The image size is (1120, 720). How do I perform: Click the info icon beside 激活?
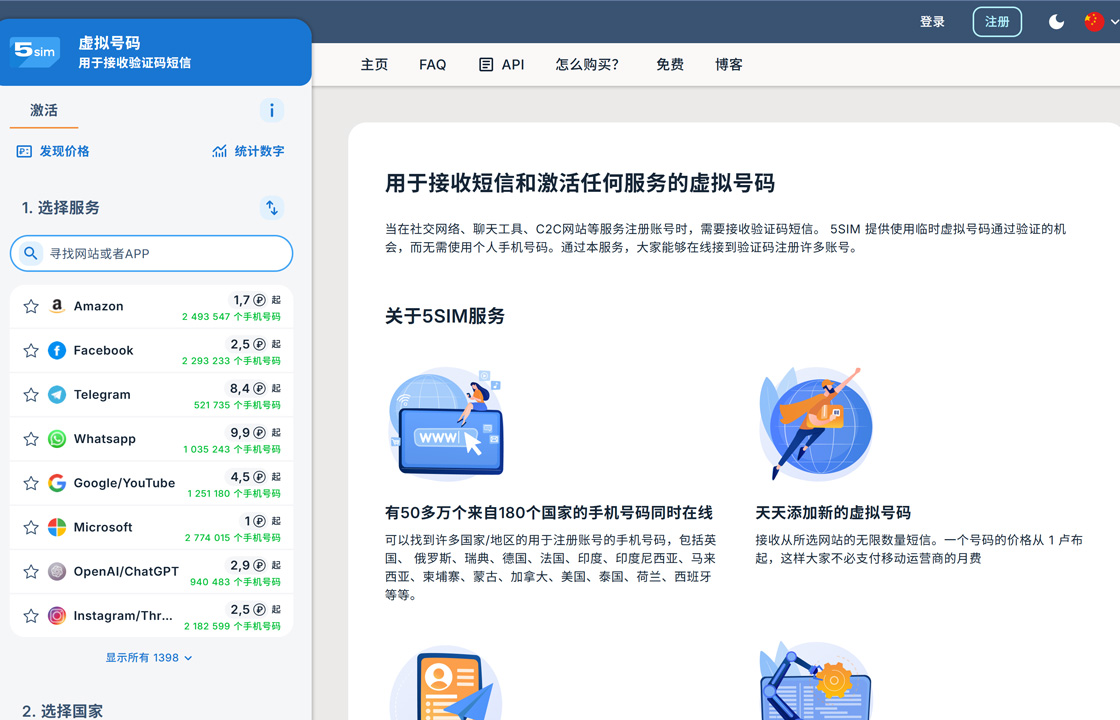(271, 111)
